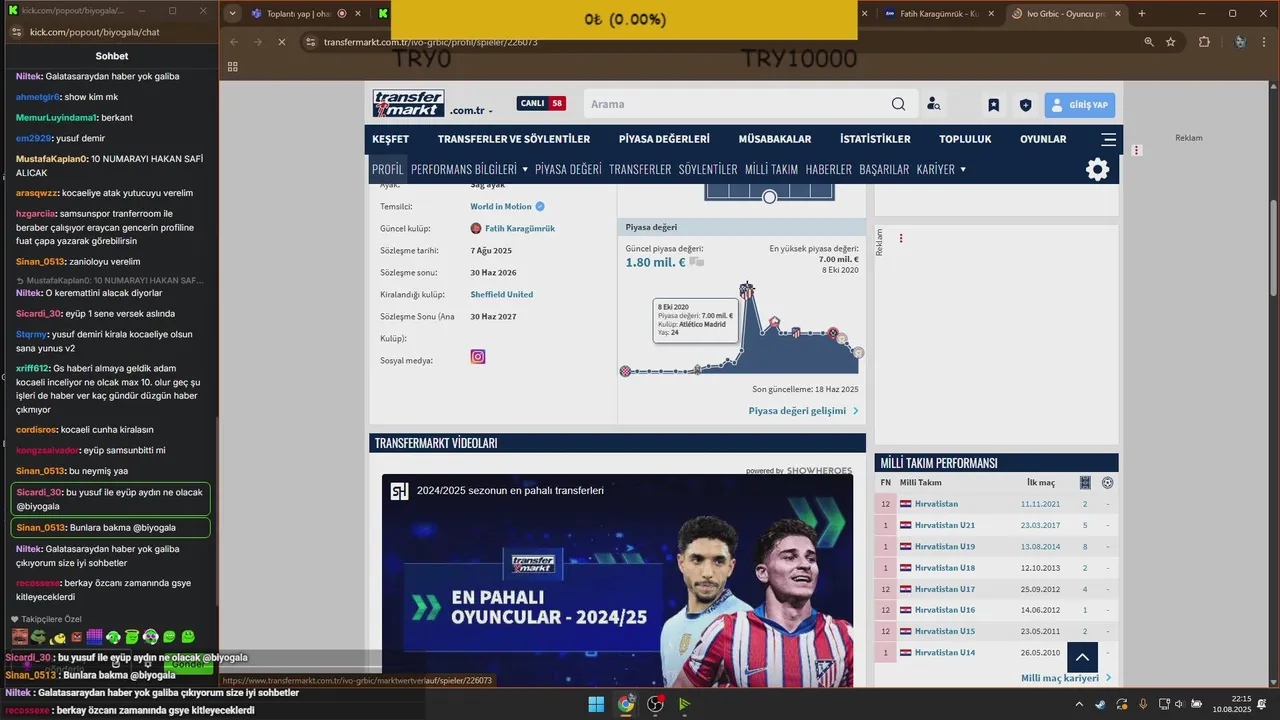Open the OYUNLAR menu
The width and height of the screenshot is (1280, 720).
[x=1043, y=139]
